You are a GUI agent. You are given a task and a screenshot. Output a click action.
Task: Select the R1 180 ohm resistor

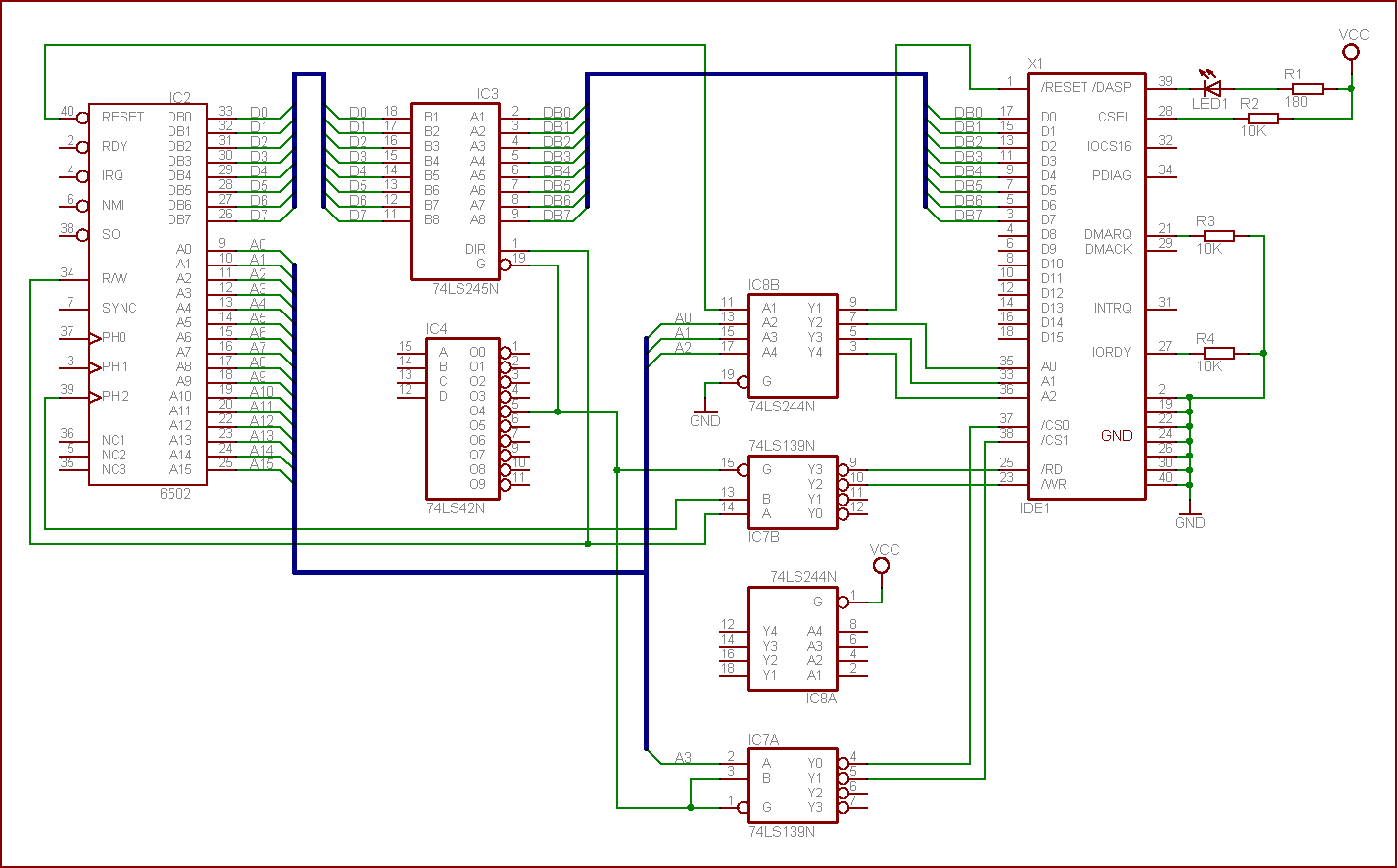point(1307,88)
